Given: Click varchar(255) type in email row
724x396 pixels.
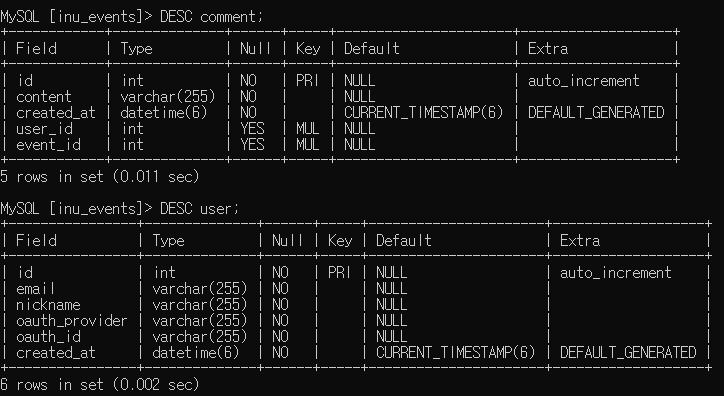Looking at the screenshot, I should [200, 289].
